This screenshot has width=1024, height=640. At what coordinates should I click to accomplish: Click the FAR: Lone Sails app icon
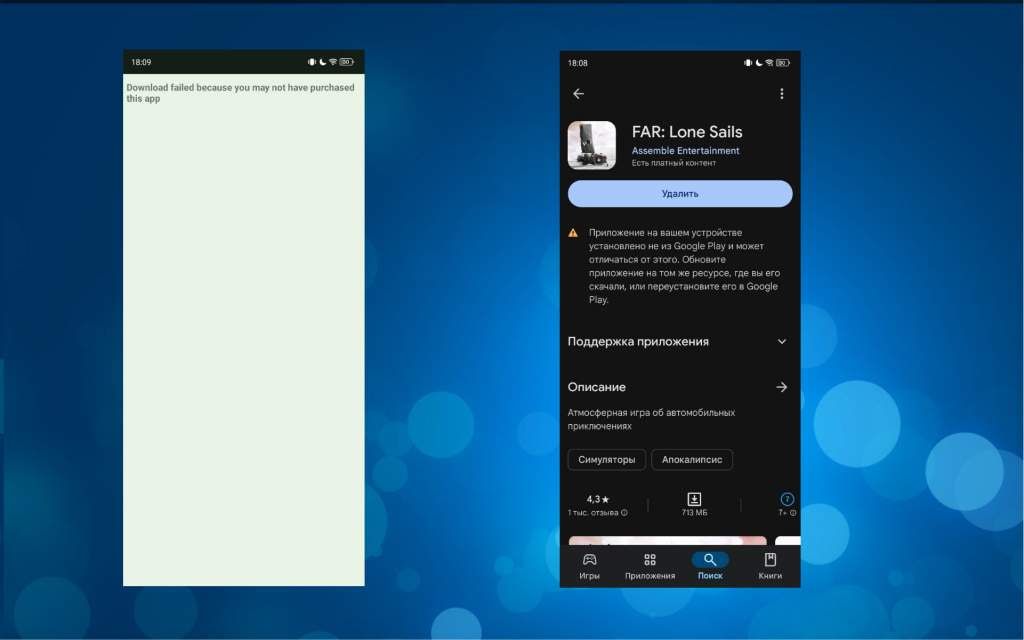coord(591,145)
